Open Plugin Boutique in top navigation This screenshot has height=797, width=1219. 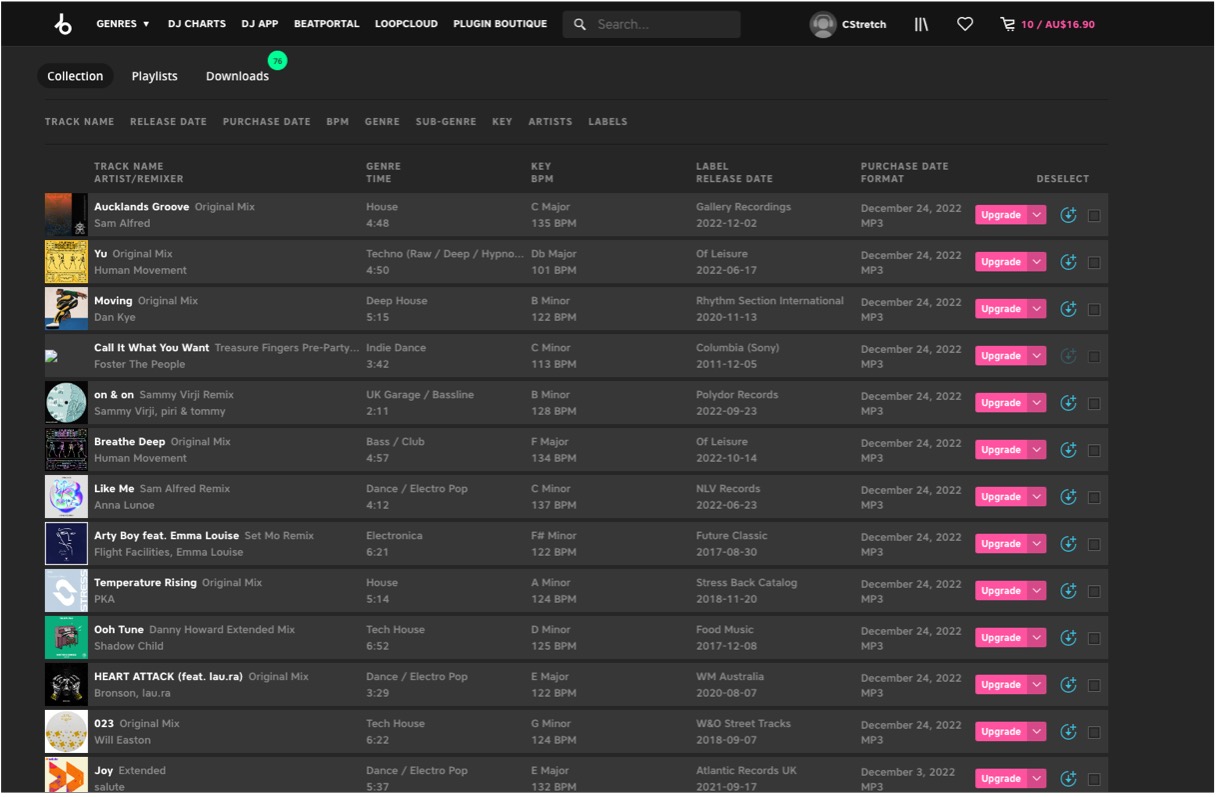500,24
